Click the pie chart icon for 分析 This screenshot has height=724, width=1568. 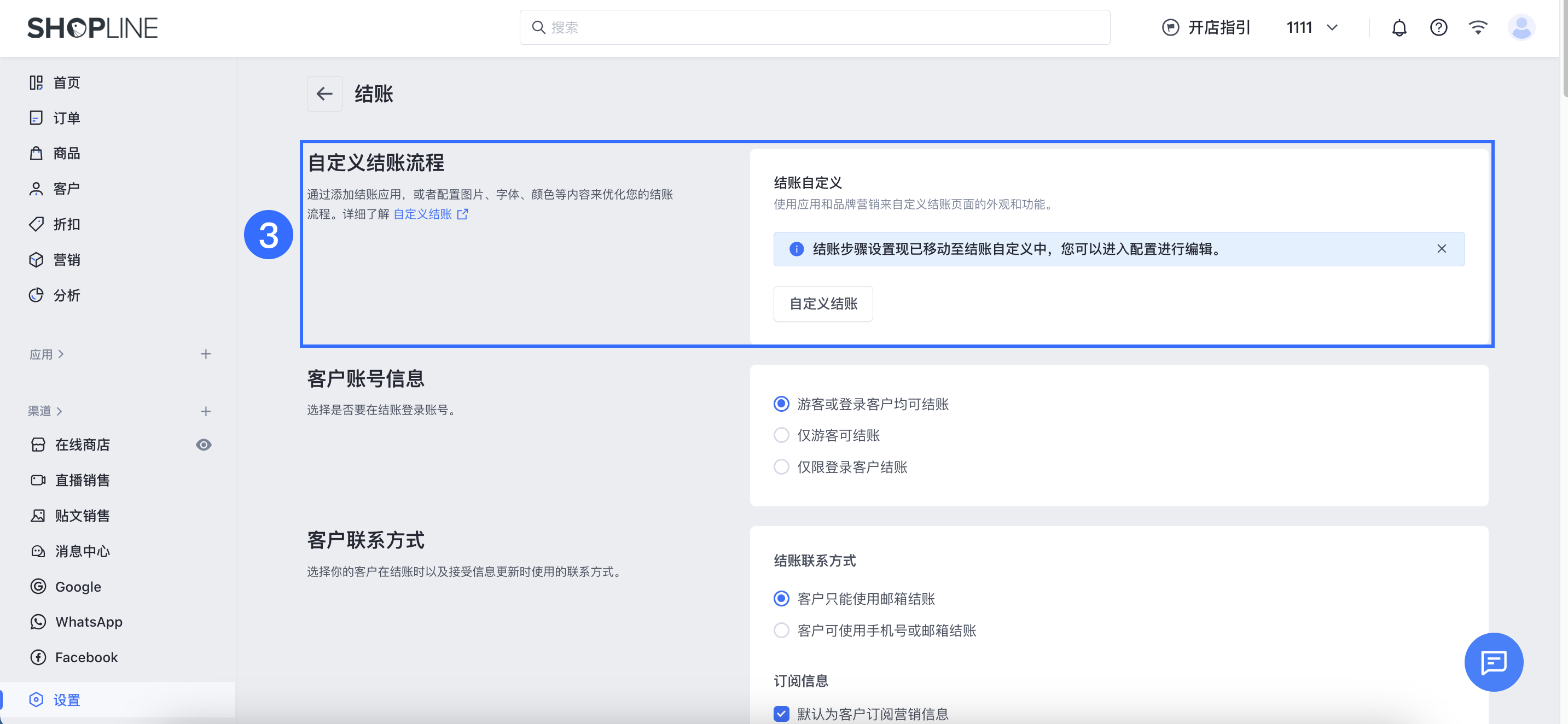pos(37,295)
